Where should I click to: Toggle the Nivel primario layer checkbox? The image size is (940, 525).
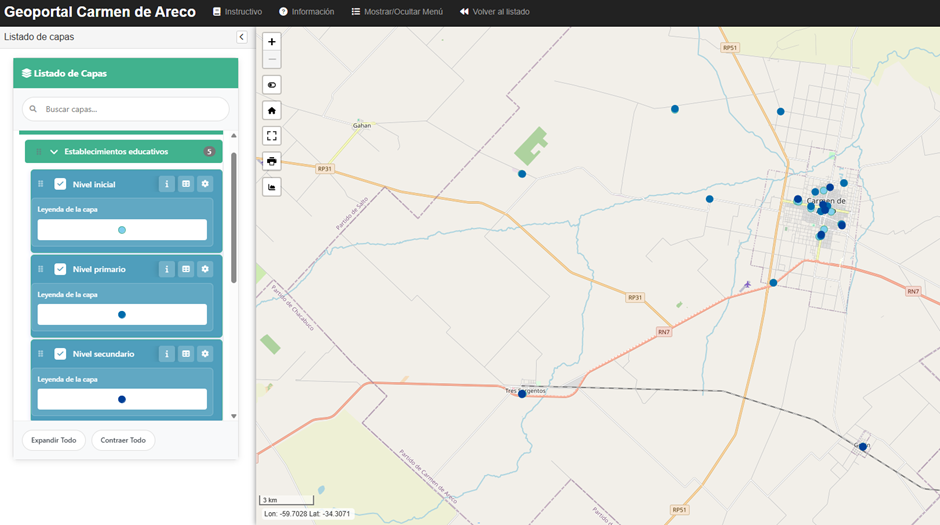pyautogui.click(x=60, y=269)
